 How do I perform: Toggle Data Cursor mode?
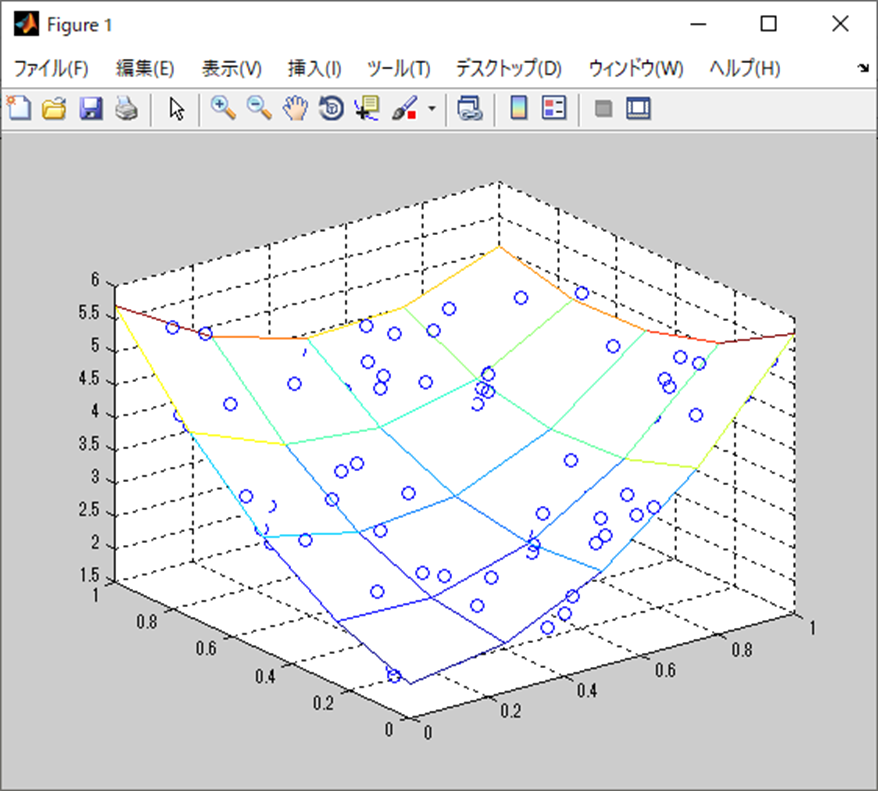pyautogui.click(x=366, y=108)
